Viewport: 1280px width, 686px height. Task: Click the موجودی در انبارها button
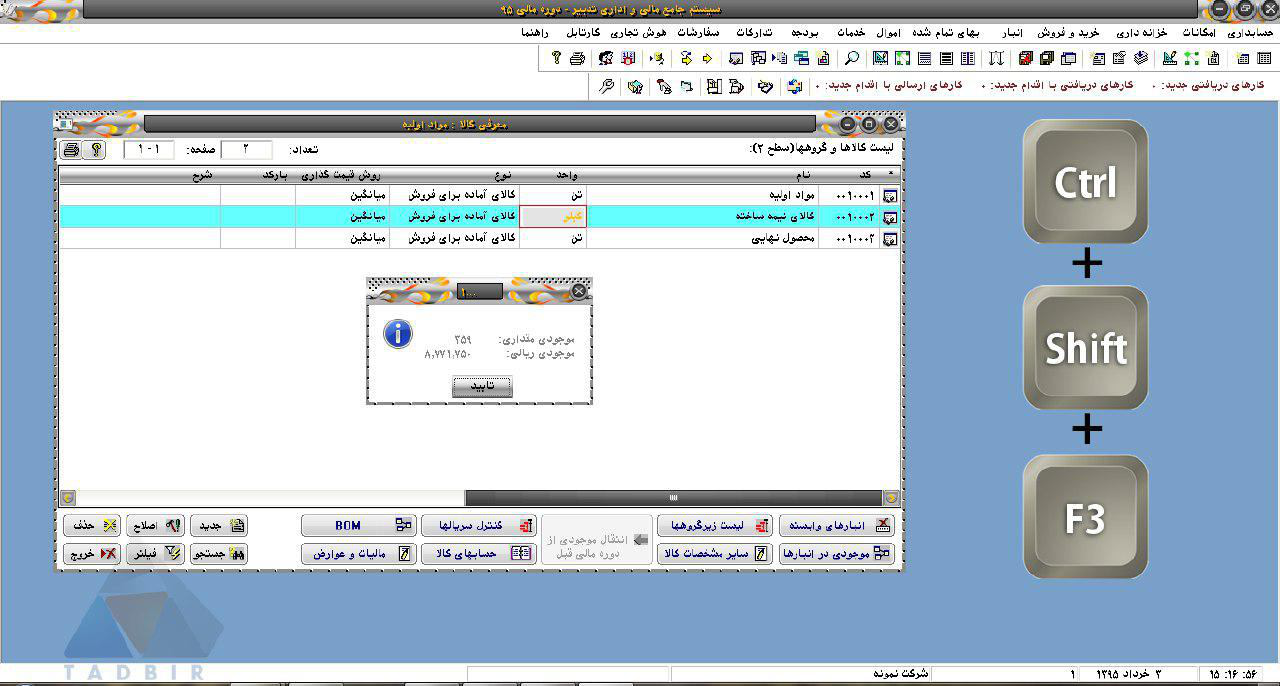(x=837, y=553)
